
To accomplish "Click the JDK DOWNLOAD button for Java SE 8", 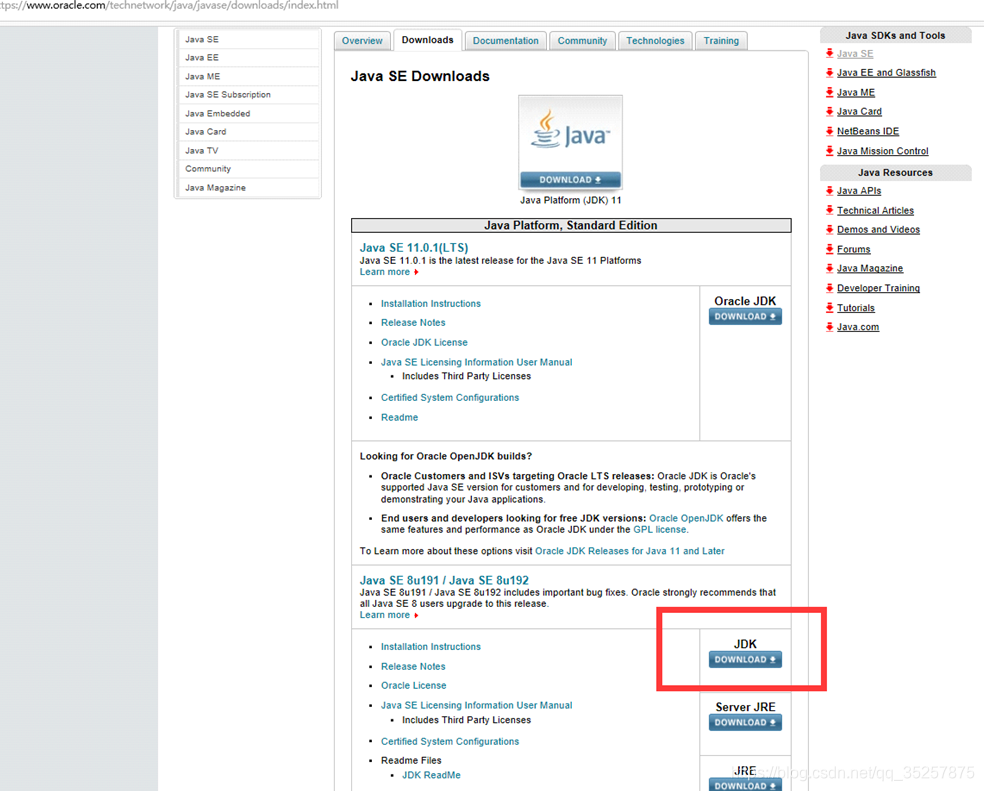I will tap(745, 659).
